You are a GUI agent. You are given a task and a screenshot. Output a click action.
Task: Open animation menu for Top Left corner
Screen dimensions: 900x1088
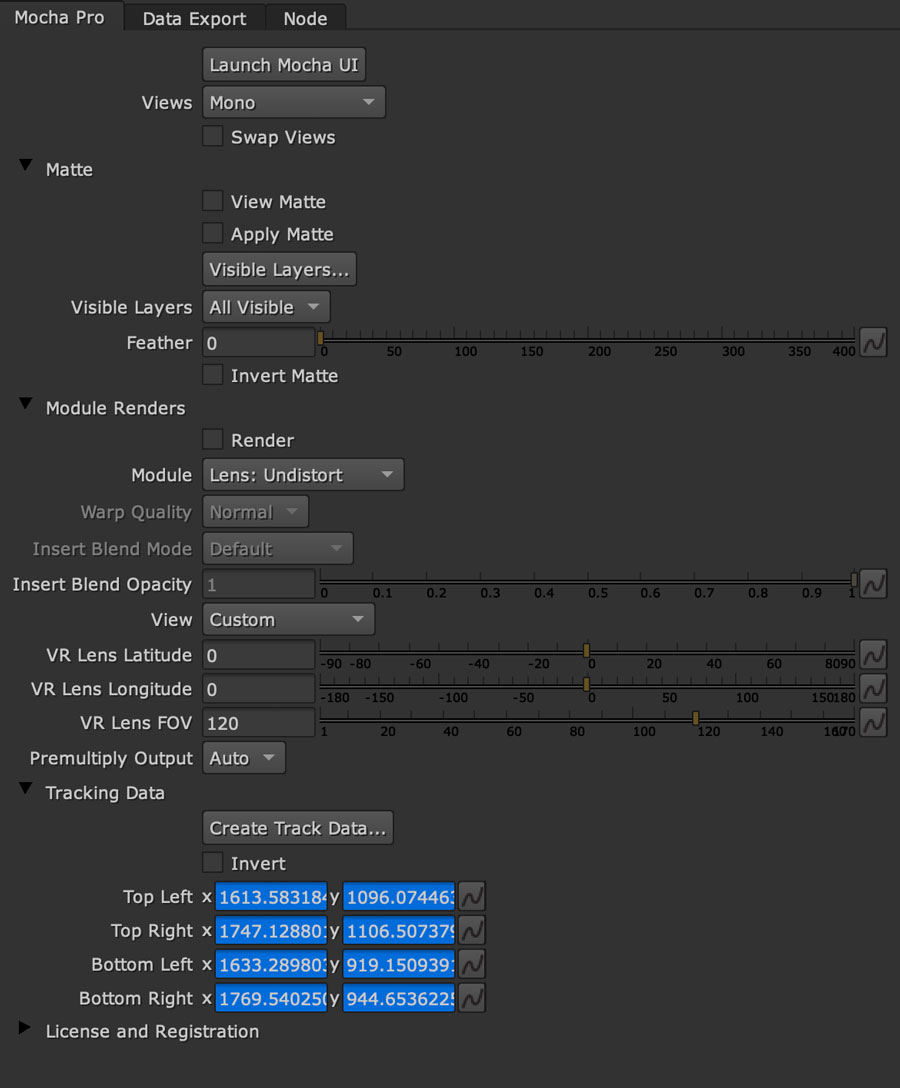pos(472,896)
